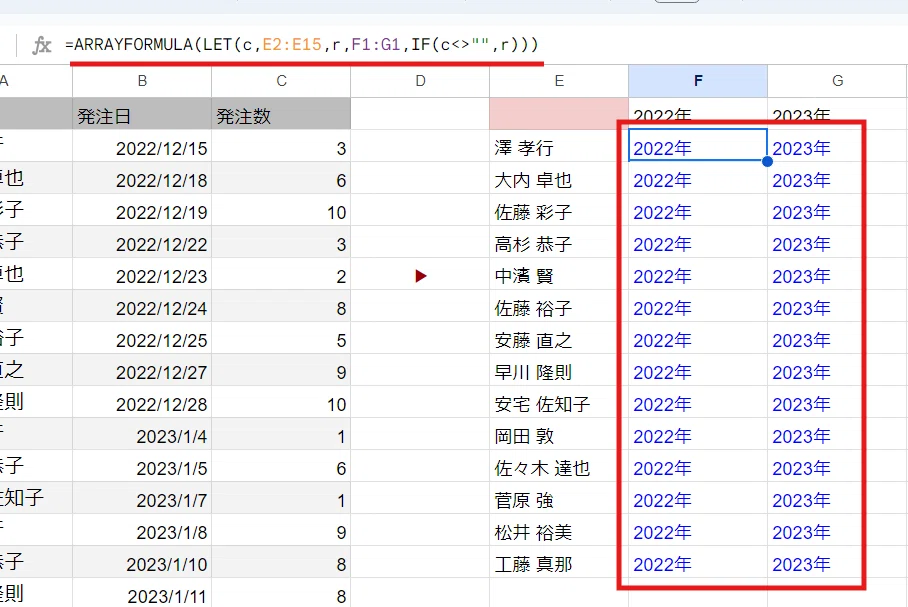The width and height of the screenshot is (908, 607).
Task: Select date cell 2023/1/5
Action: coord(142,466)
